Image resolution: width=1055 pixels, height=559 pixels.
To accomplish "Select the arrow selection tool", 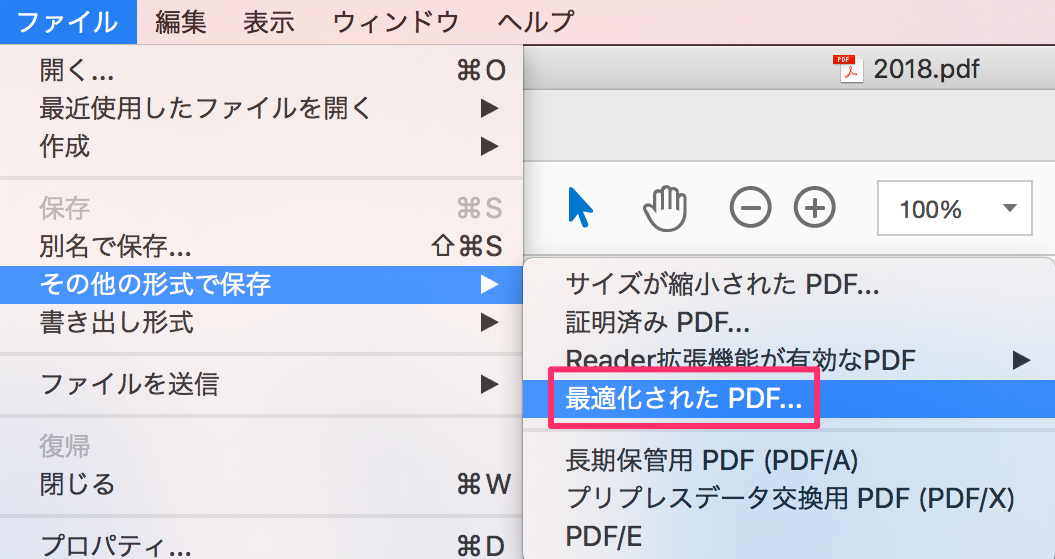I will [580, 207].
